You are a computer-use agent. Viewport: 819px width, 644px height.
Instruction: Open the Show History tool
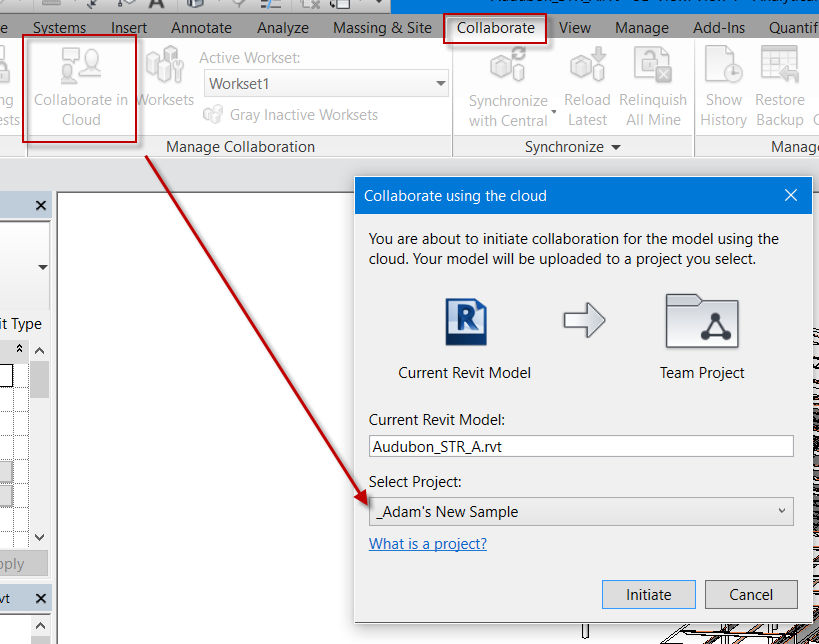tap(723, 87)
